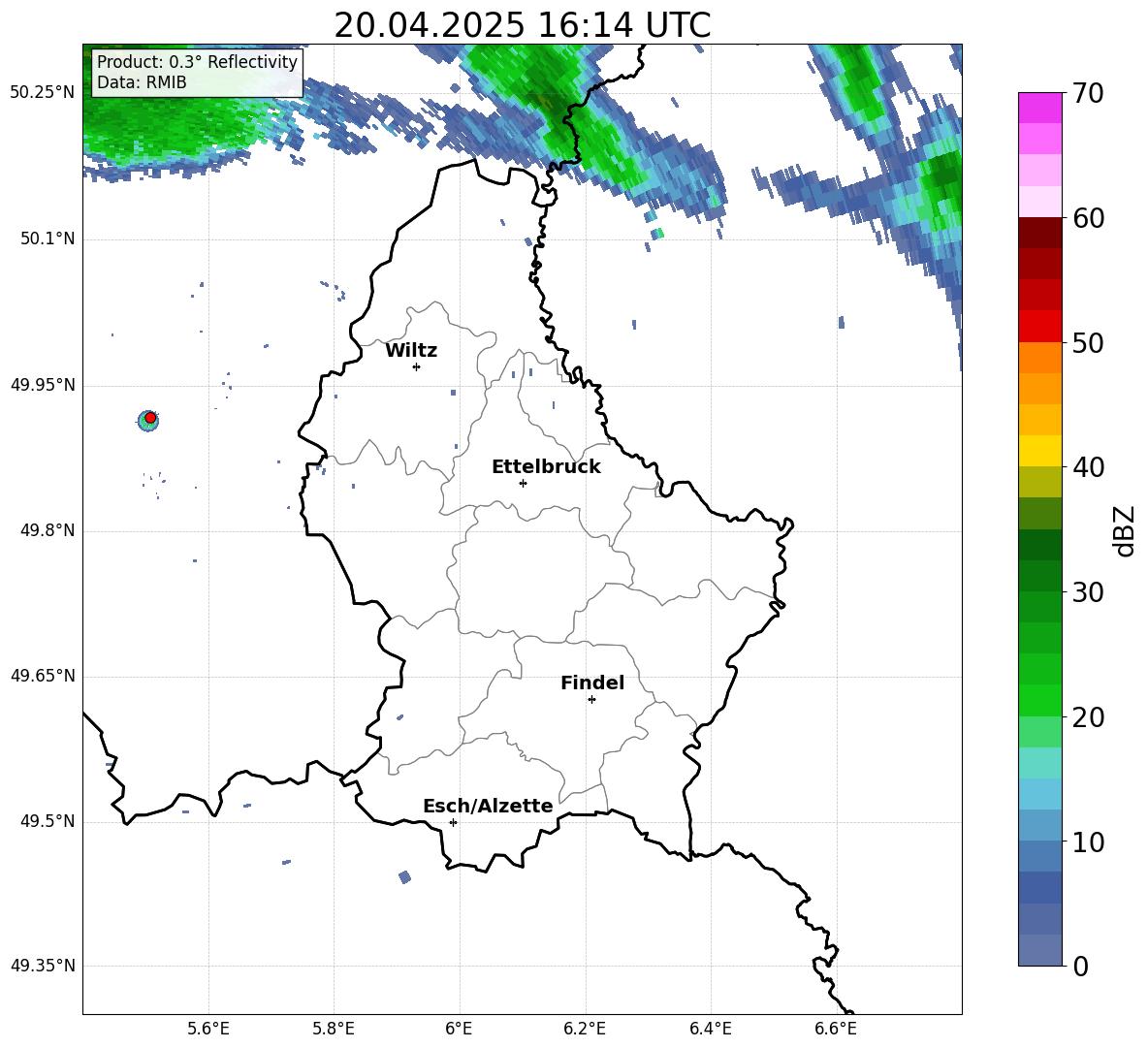The height and width of the screenshot is (1048, 1148).
Task: Click the 40 label on colorbar
Action: [x=1088, y=467]
